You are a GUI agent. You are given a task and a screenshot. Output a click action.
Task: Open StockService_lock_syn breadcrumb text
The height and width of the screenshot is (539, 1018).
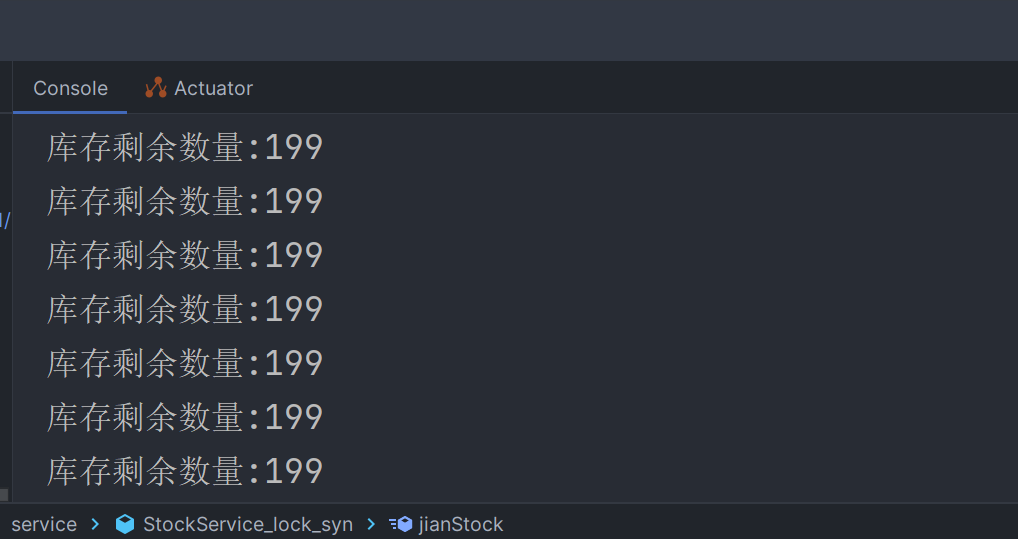247,524
